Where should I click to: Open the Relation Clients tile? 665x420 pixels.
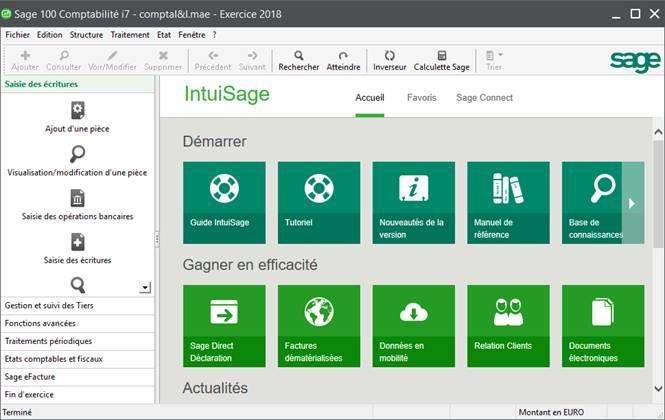tap(508, 326)
